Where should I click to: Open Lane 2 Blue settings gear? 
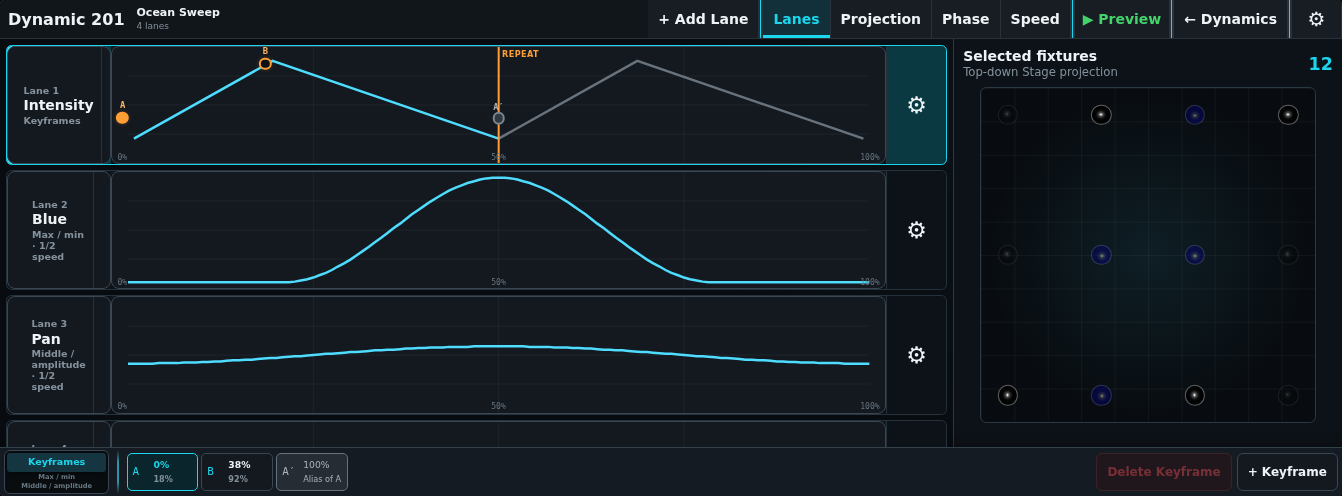pyautogui.click(x=916, y=230)
